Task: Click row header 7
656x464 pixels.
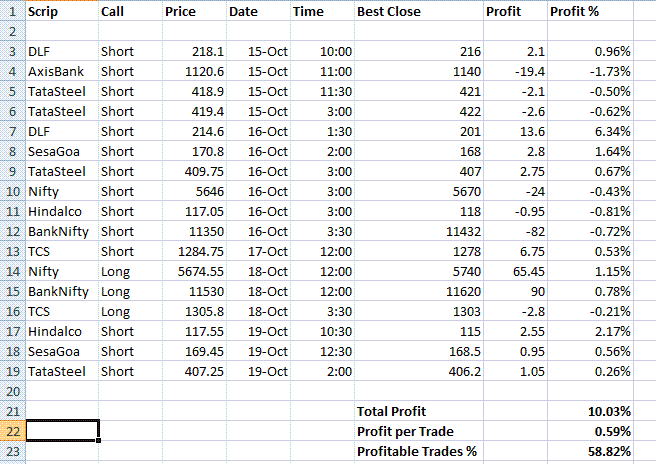Action: [x=13, y=131]
